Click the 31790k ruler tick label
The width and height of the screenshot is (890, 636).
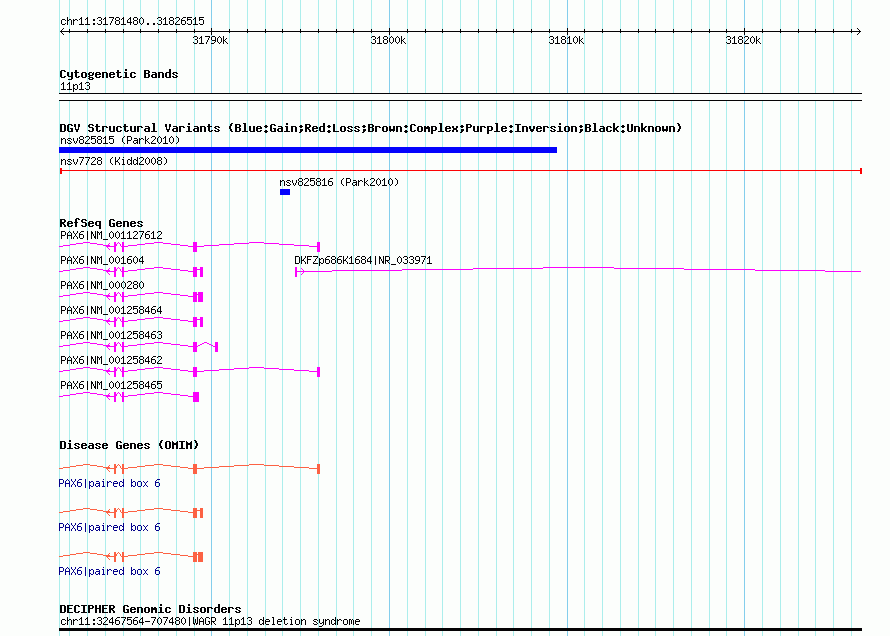tap(211, 40)
